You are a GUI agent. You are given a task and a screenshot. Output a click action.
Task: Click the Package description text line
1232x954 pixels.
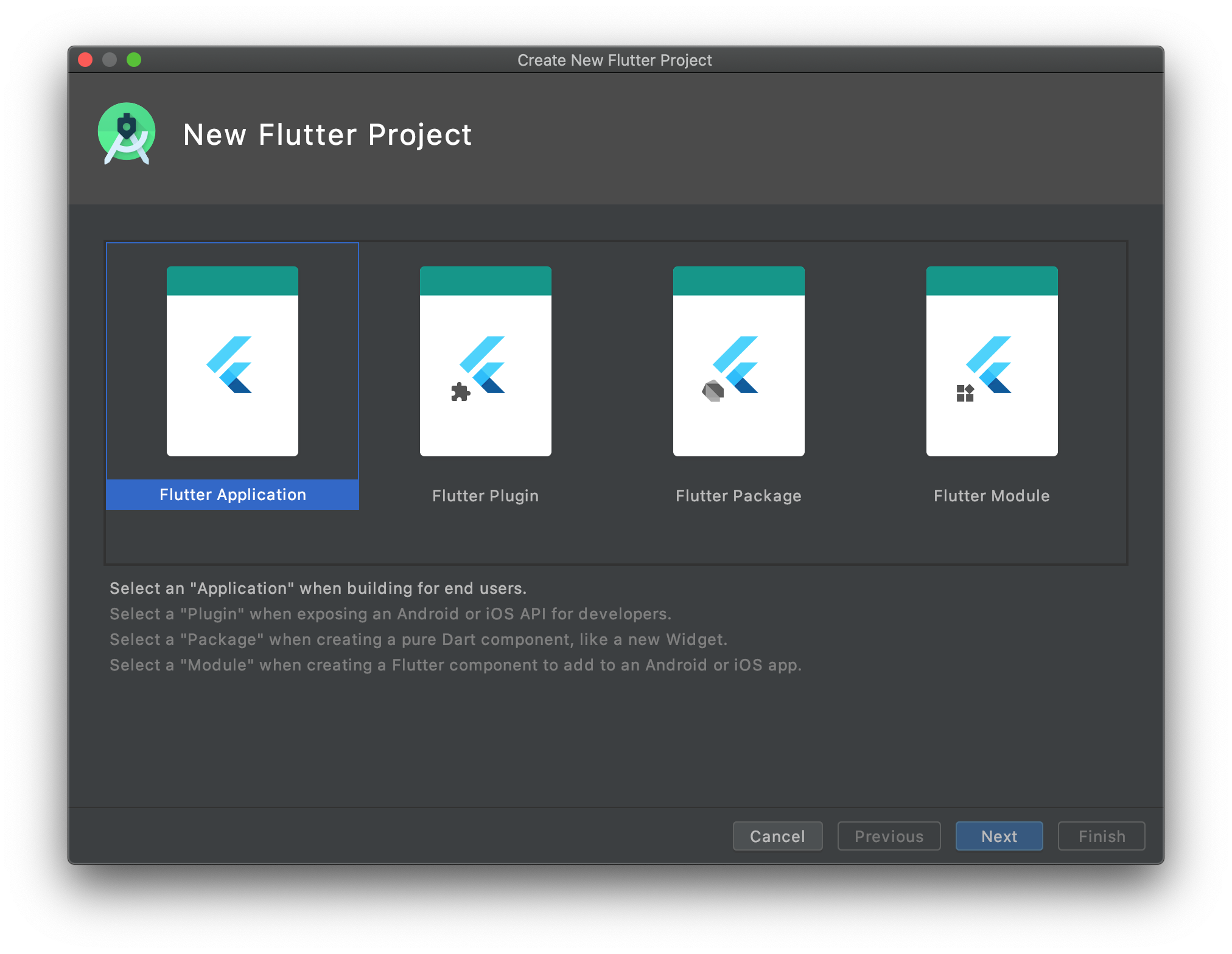[418, 639]
